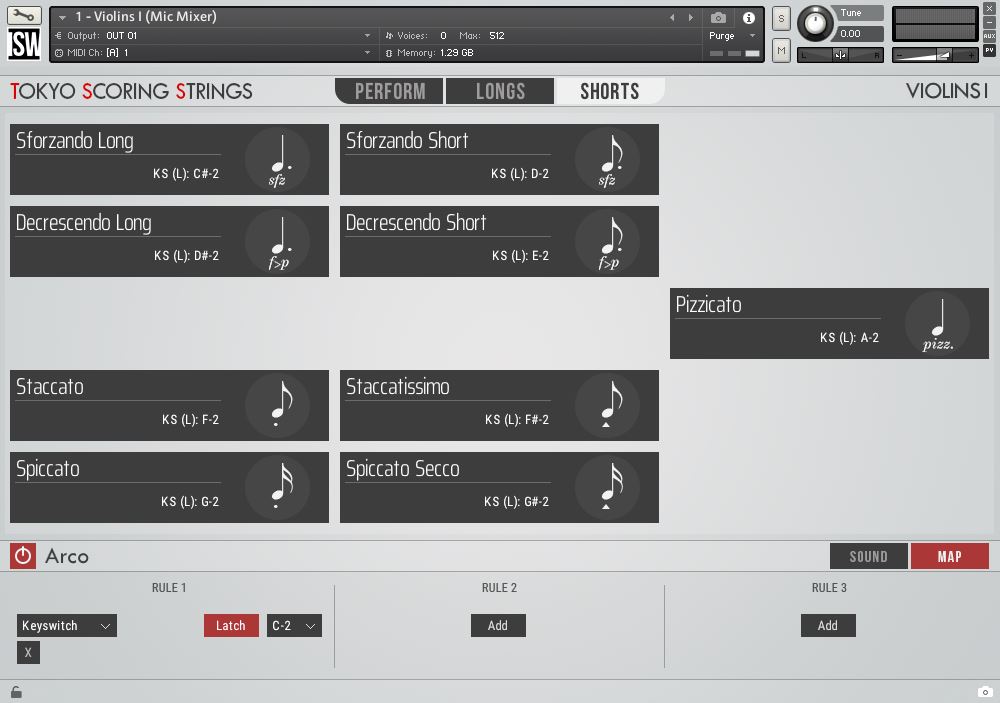This screenshot has width=1000, height=703.
Task: Open the AUX sends button
Action: point(989,36)
